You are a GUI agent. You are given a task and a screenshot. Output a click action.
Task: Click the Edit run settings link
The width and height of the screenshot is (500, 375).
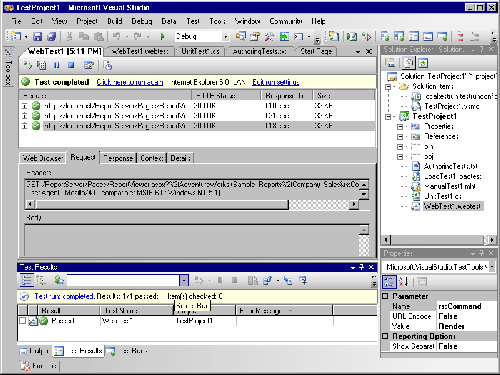pos(275,82)
